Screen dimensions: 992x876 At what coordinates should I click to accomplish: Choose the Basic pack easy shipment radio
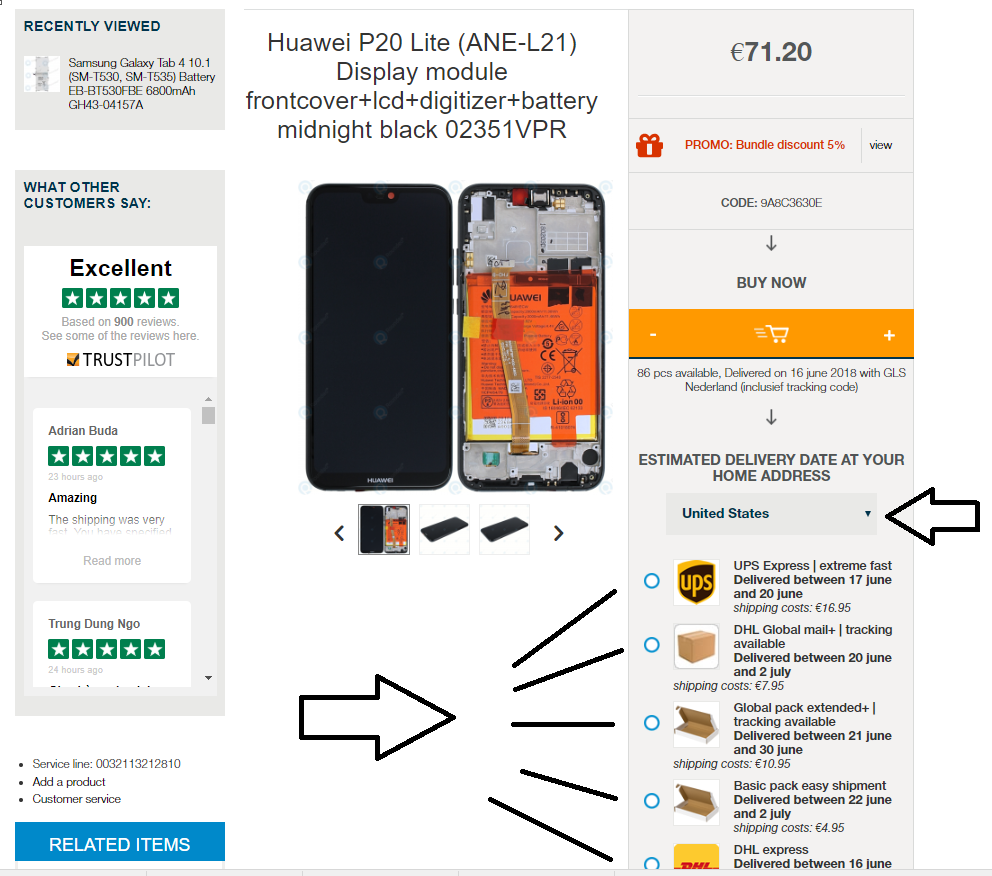(x=652, y=801)
